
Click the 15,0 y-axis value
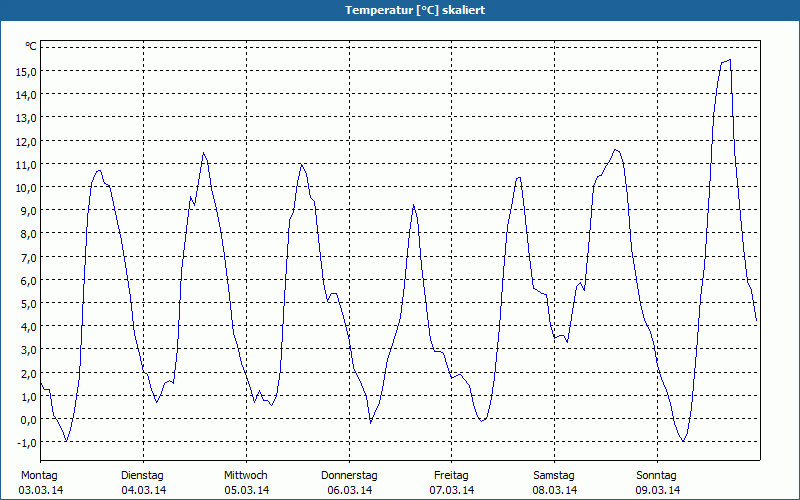coord(26,71)
